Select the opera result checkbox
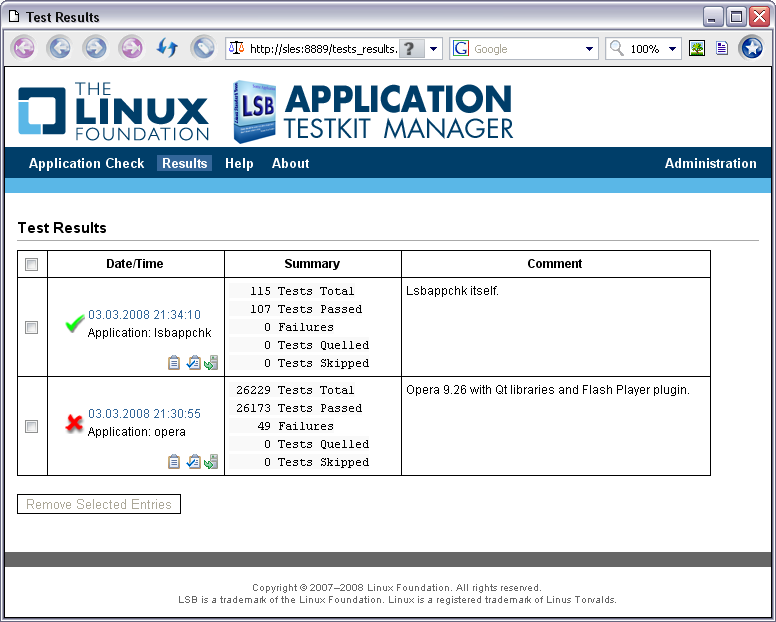 [x=32, y=427]
